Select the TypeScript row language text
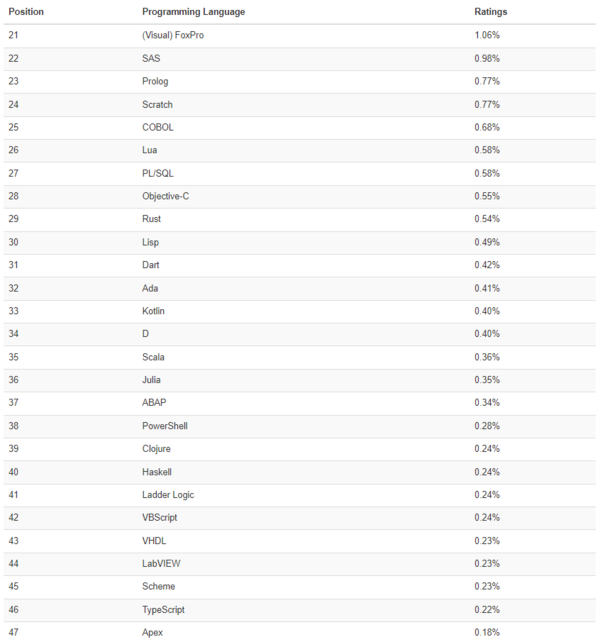Screen dimensions: 600x642 click(164, 609)
